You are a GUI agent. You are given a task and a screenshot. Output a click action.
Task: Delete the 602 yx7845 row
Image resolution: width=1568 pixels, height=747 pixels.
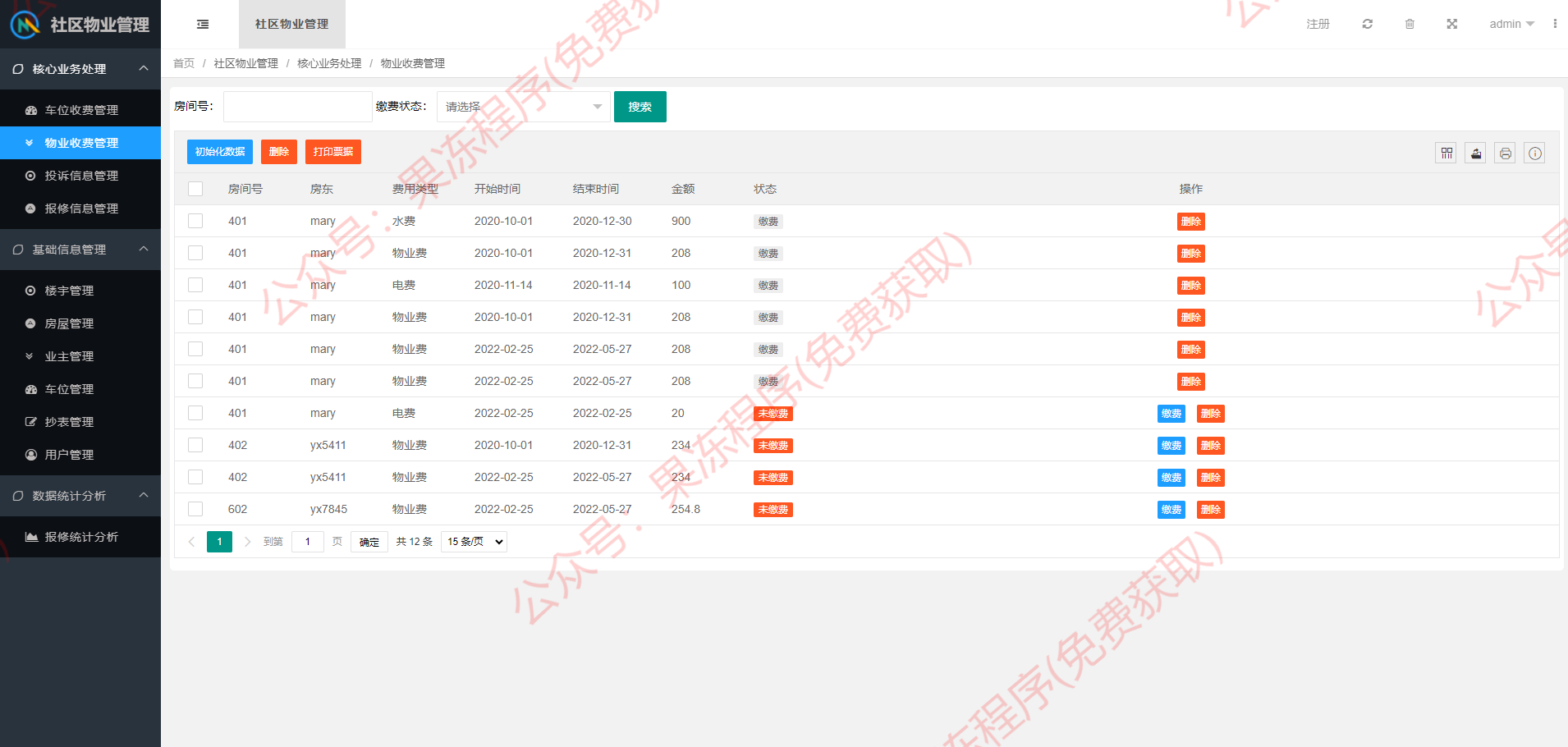click(x=1211, y=510)
